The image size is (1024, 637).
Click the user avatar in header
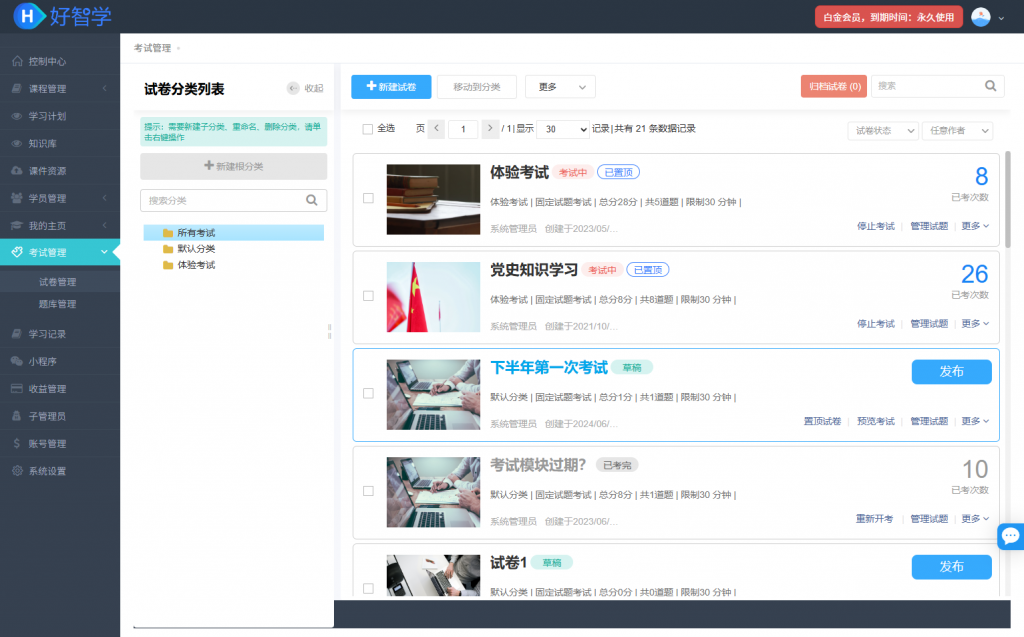[x=981, y=17]
